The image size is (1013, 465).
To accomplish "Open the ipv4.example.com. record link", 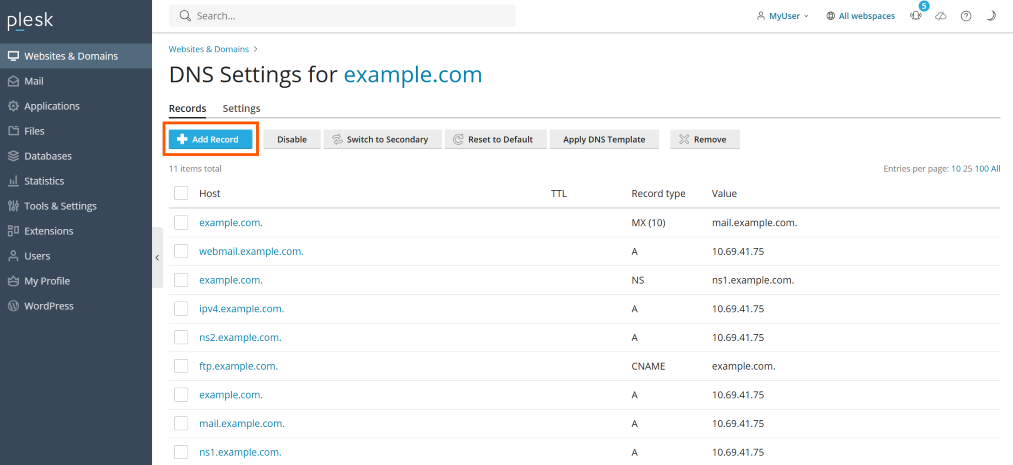I will point(241,309).
